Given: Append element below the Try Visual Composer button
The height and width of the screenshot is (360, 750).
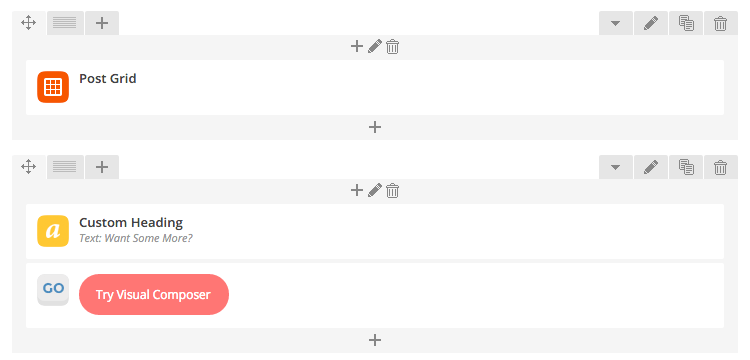Looking at the screenshot, I should coord(375,340).
